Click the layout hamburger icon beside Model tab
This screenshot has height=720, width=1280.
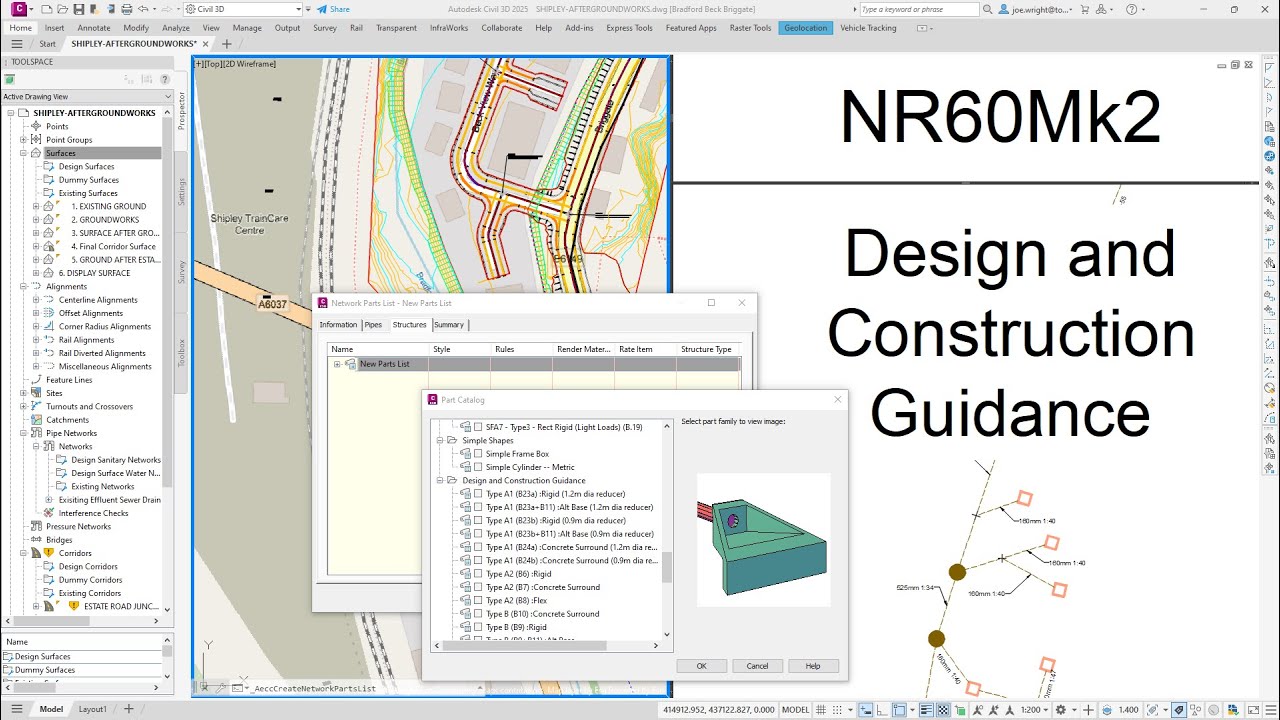[x=18, y=709]
